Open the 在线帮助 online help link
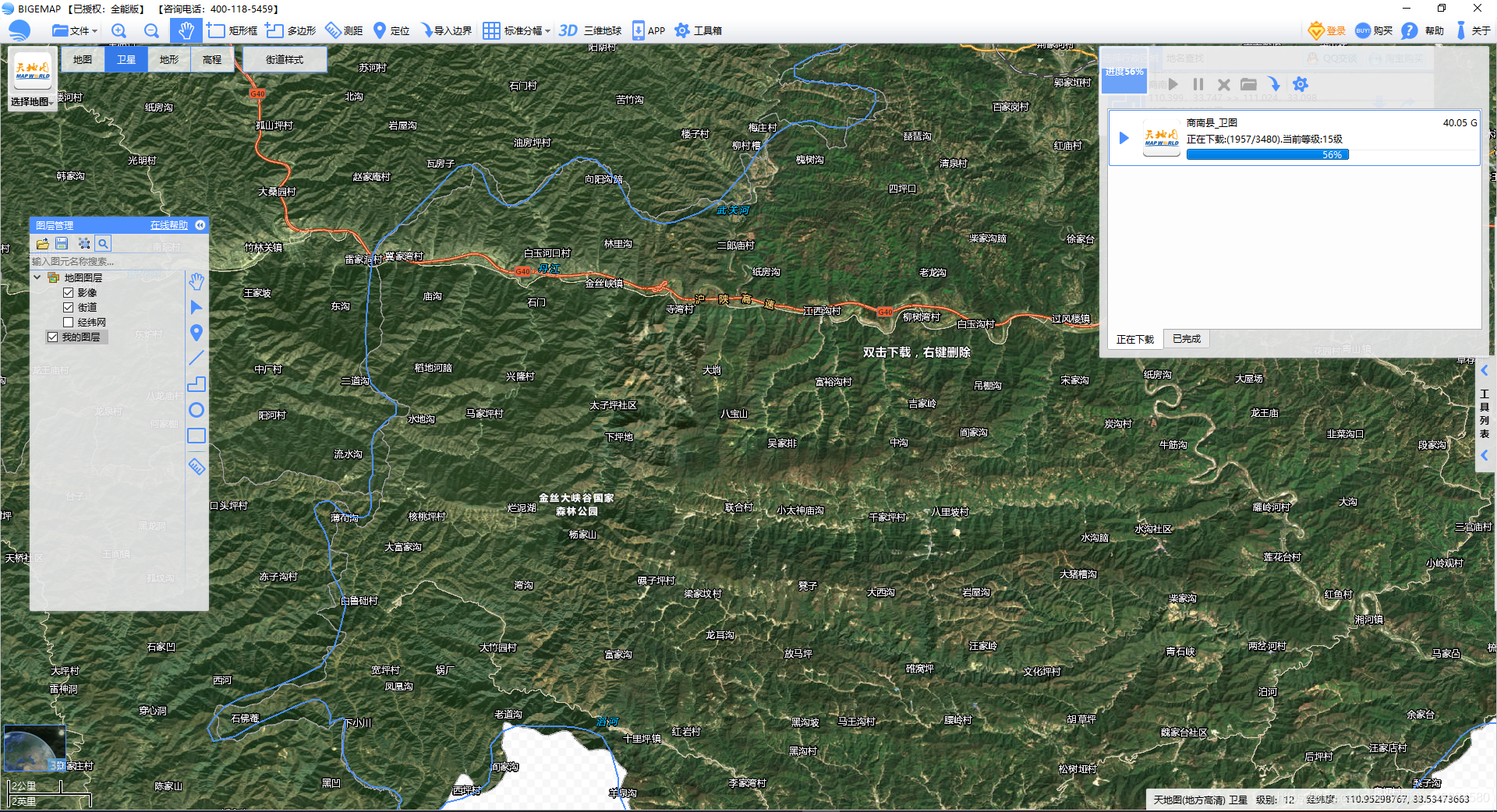Image resolution: width=1497 pixels, height=812 pixels. [x=169, y=225]
